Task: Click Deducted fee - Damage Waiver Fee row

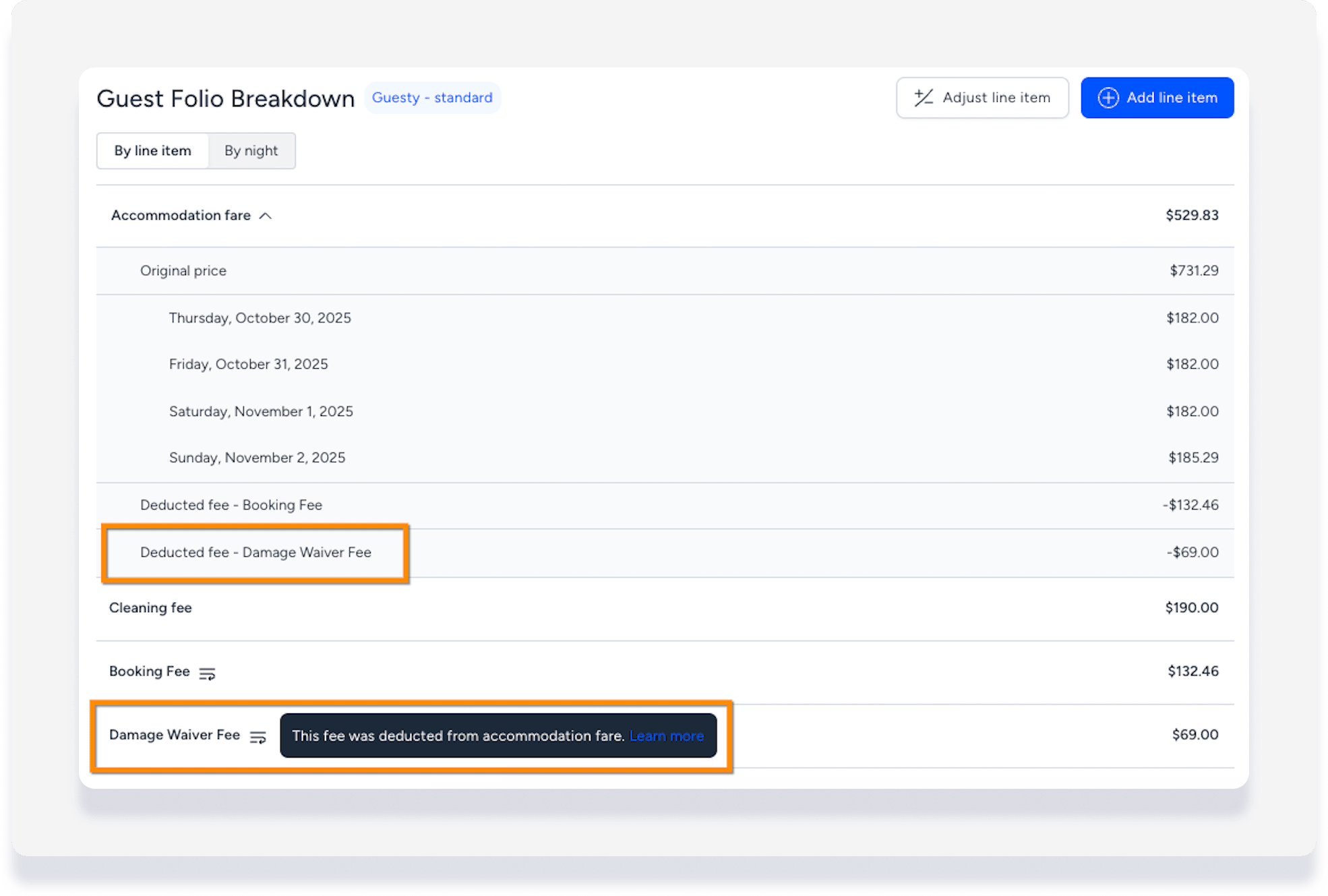Action: pos(255,552)
